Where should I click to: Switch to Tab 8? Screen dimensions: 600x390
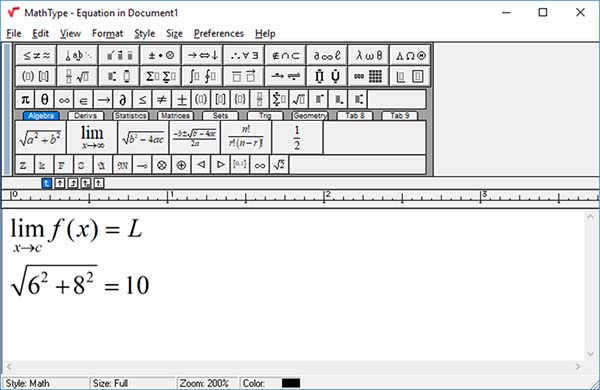(x=355, y=116)
